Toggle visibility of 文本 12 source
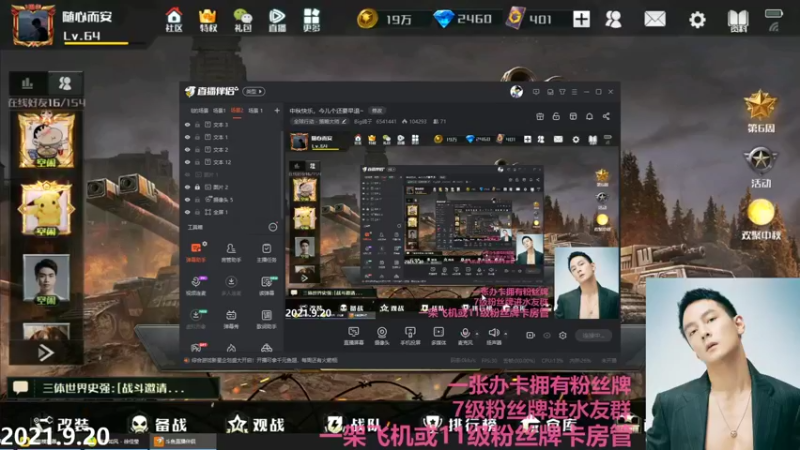The height and width of the screenshot is (450, 800). click(x=188, y=162)
